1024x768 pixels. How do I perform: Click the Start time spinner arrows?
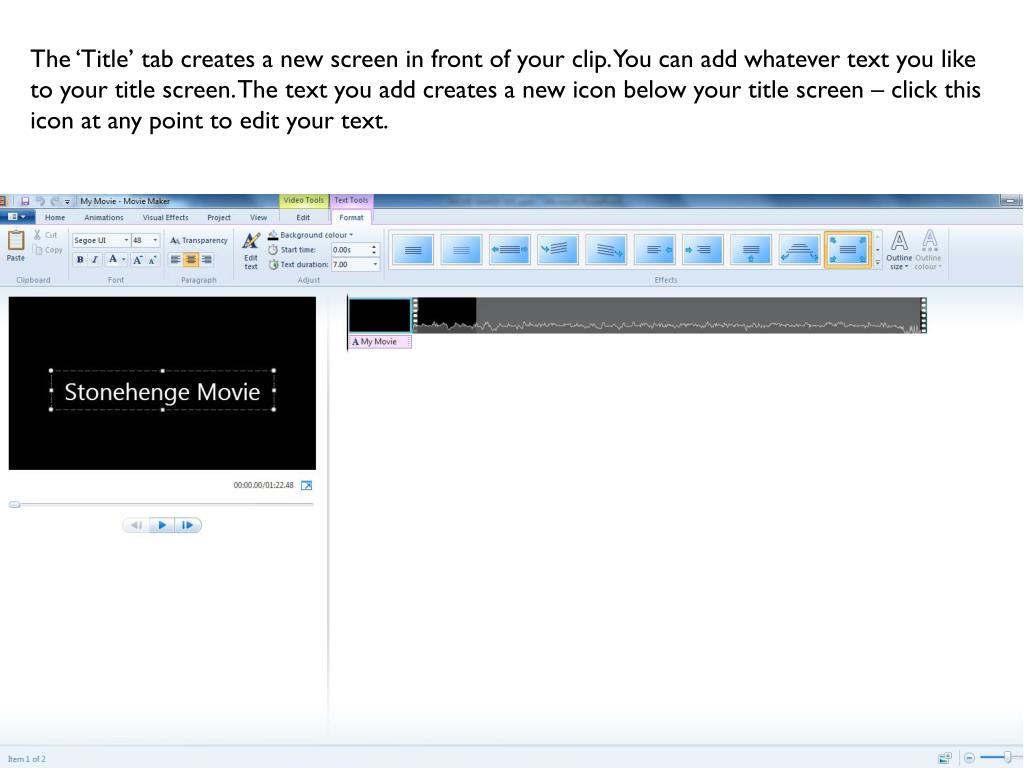(374, 249)
